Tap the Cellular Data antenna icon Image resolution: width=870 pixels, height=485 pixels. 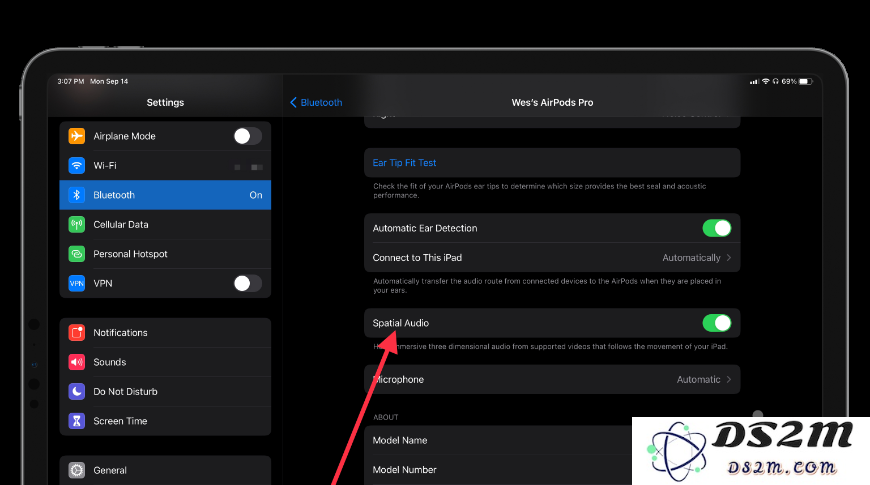pyautogui.click(x=77, y=224)
